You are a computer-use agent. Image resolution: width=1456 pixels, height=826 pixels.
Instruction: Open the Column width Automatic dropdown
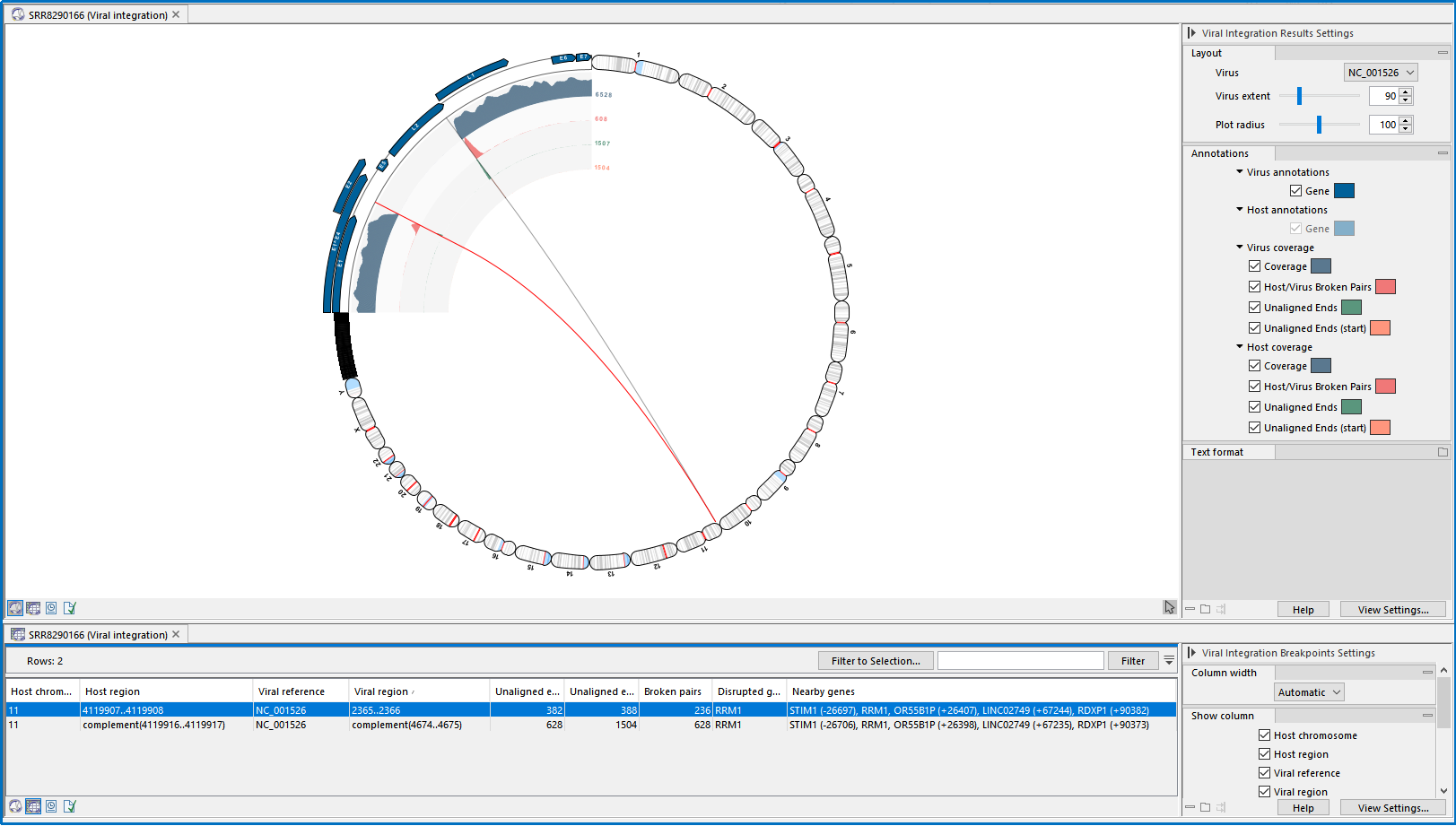tap(1309, 692)
